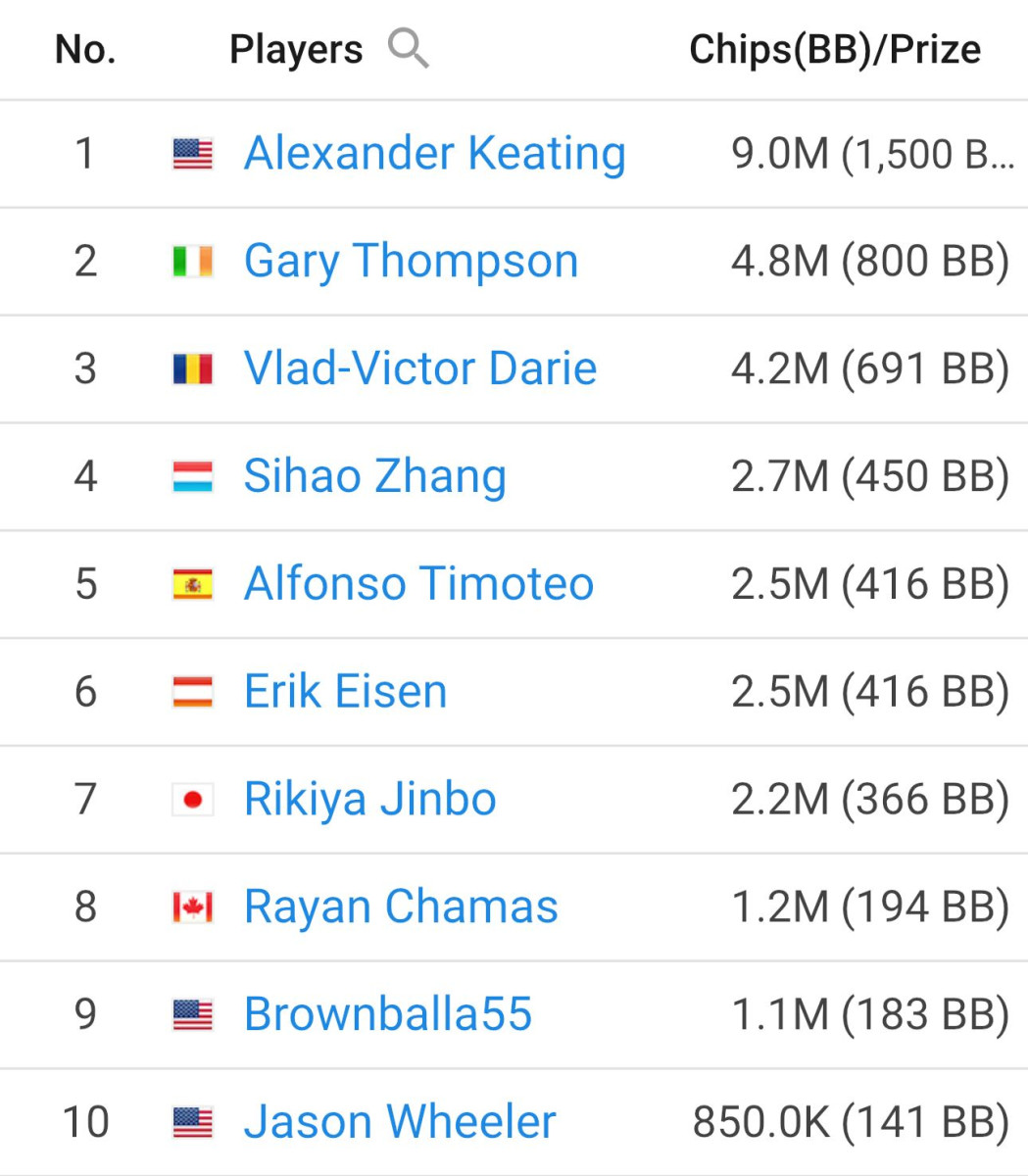The width and height of the screenshot is (1028, 1176).
Task: Open the Brownballa55 player link
Action: pyautogui.click(x=388, y=1014)
